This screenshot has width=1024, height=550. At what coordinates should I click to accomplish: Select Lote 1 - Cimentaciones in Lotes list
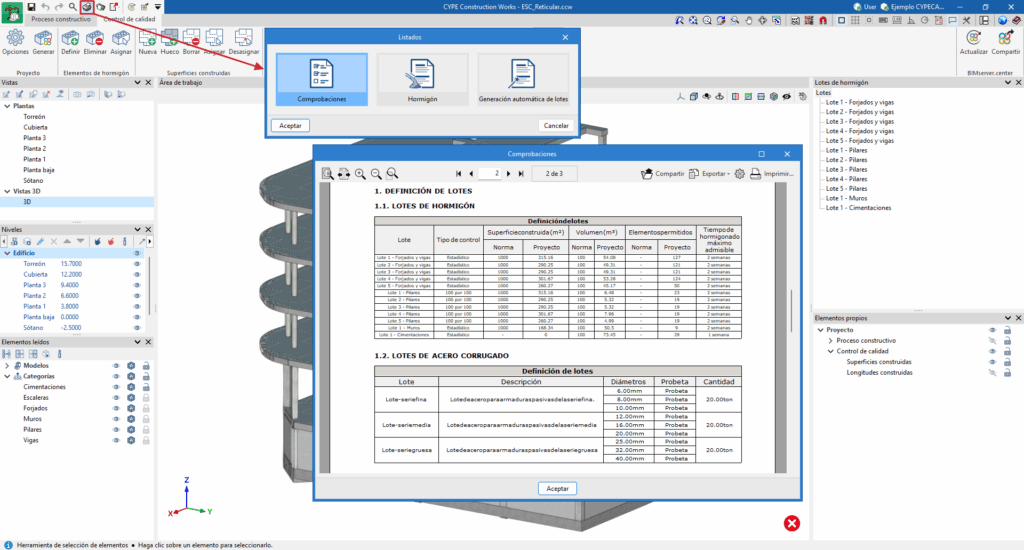point(858,208)
